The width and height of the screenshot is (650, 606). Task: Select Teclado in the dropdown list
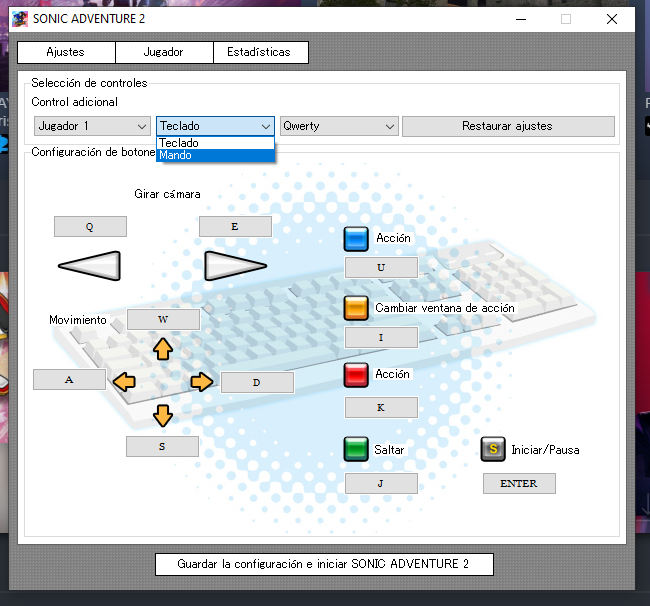pyautogui.click(x=215, y=143)
